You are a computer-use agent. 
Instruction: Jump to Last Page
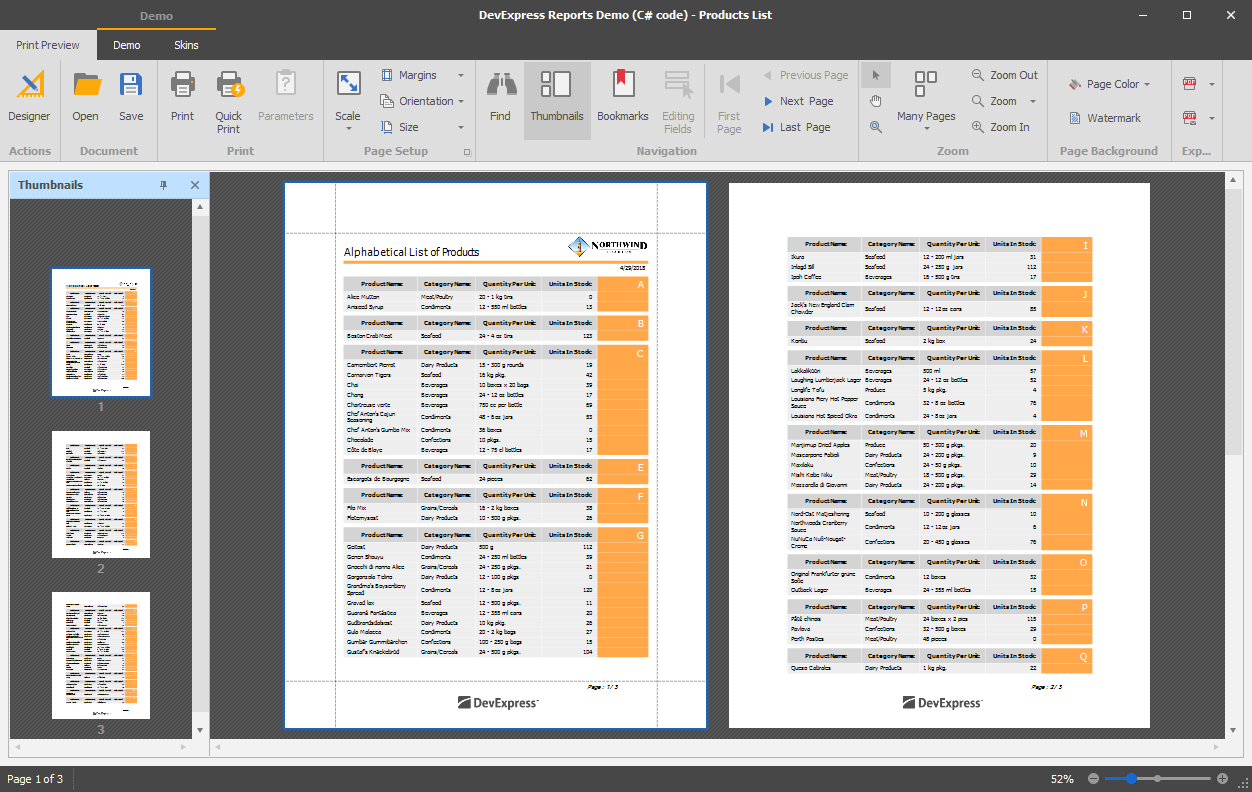(x=795, y=127)
